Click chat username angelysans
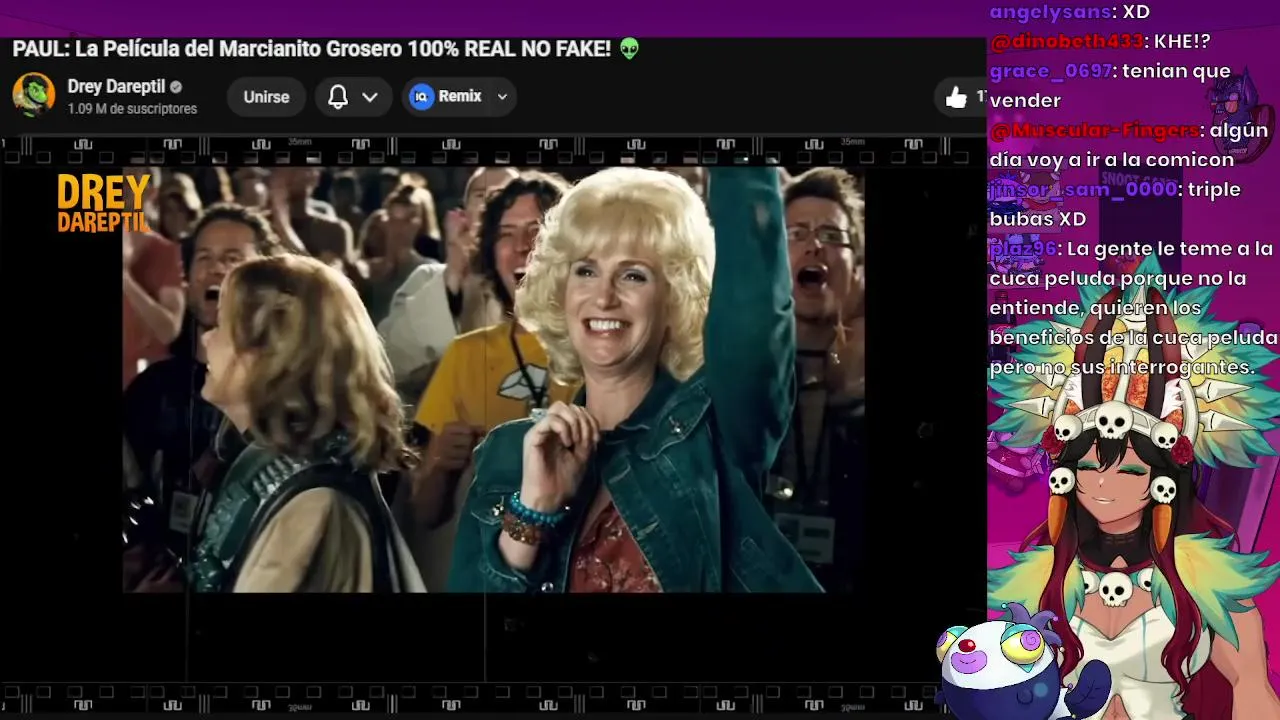The image size is (1280, 720). pos(1051,12)
